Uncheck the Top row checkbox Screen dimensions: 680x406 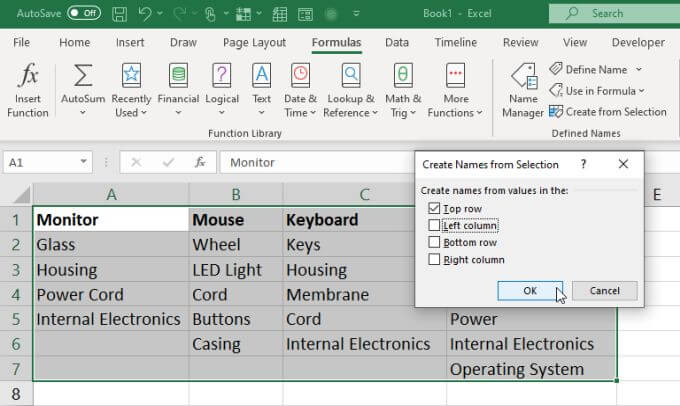433,208
